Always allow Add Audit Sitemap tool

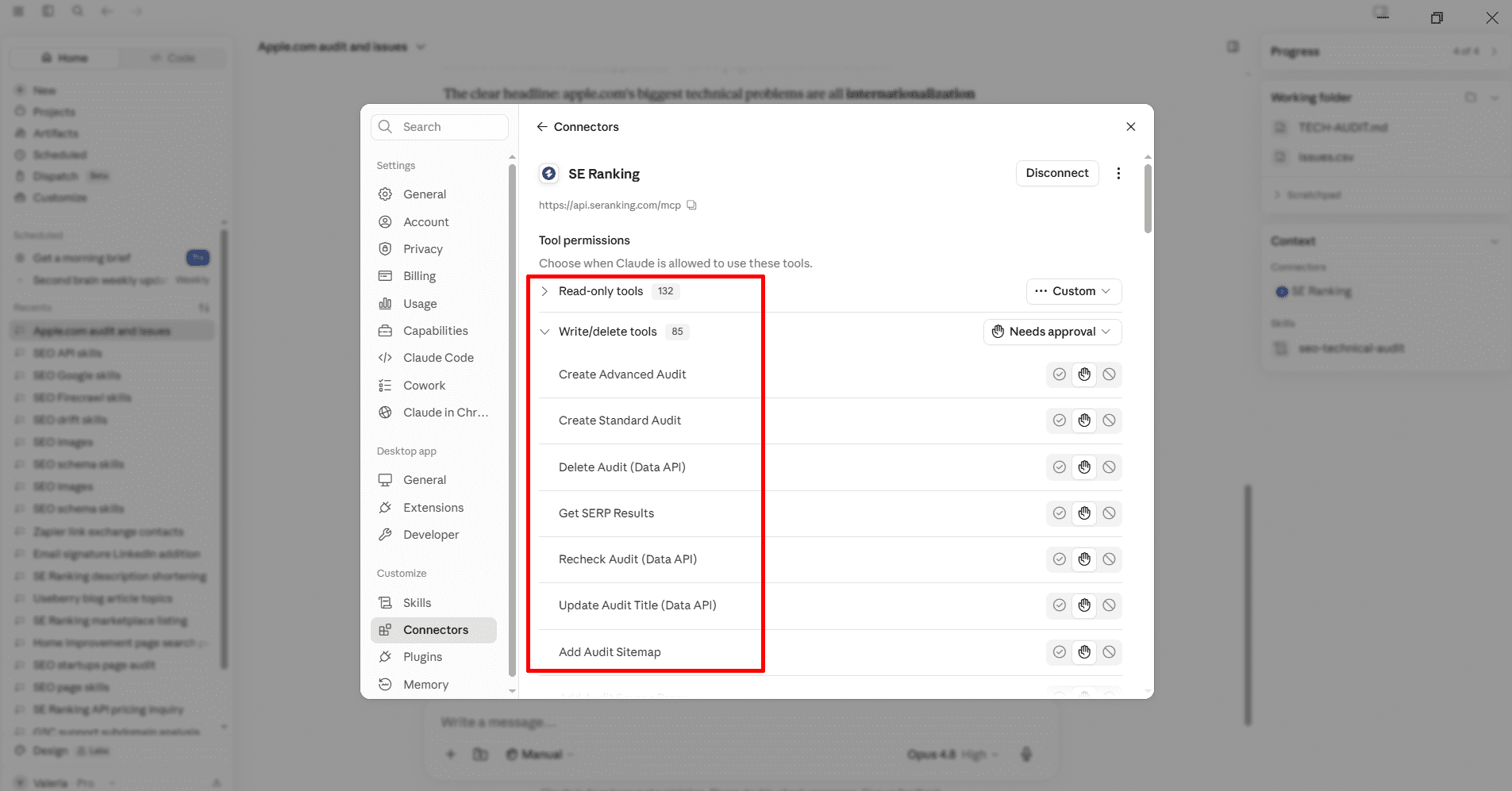pyautogui.click(x=1059, y=652)
